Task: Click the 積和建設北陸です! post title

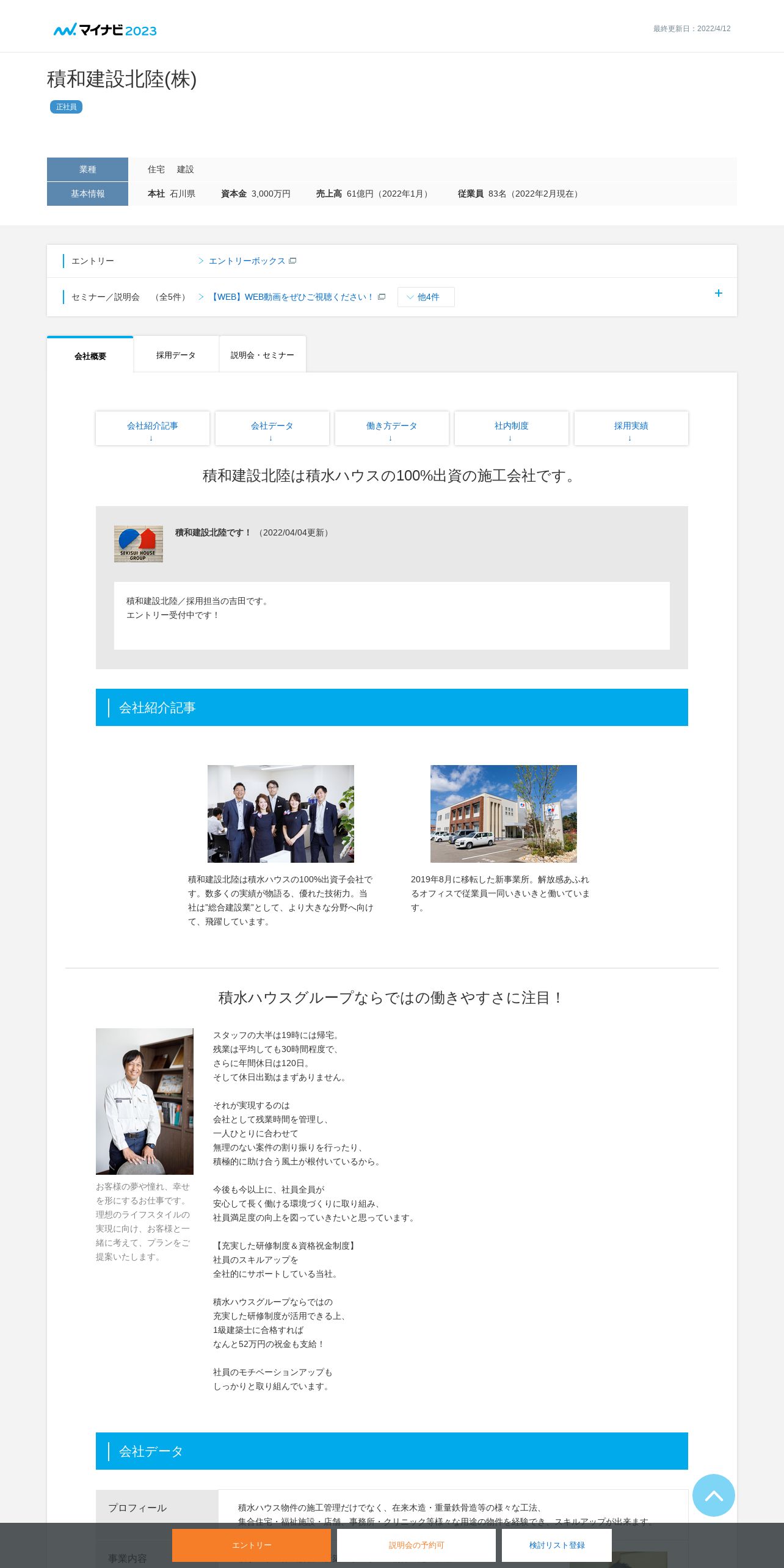Action: pos(213,532)
